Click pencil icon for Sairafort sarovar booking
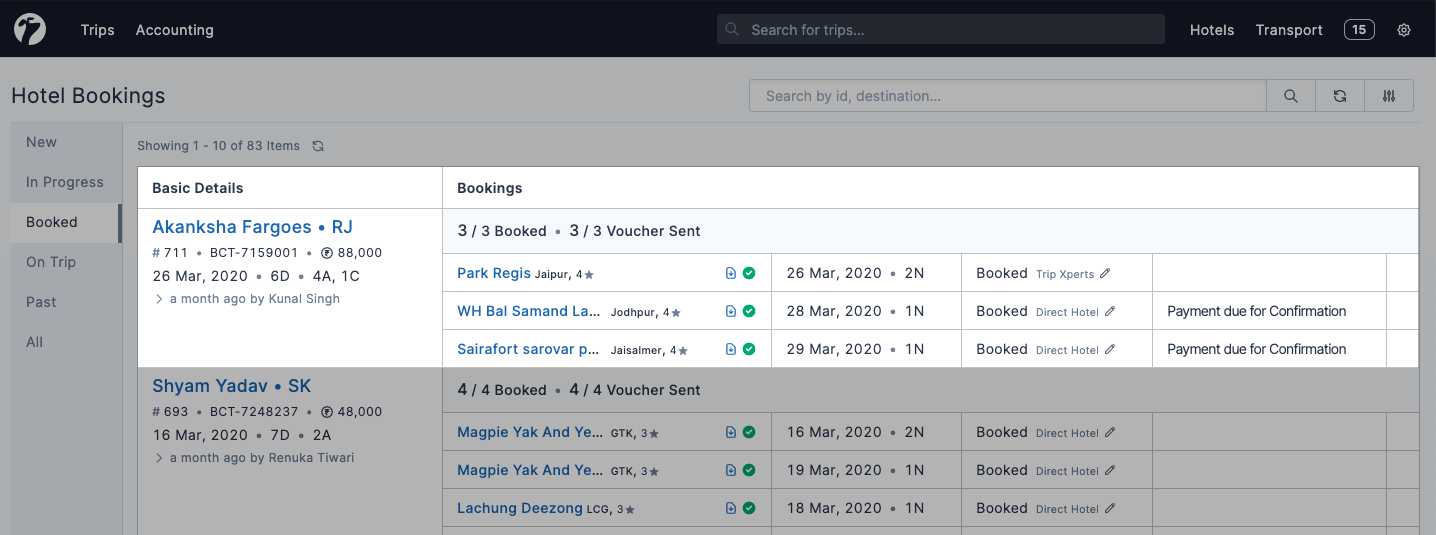The height and width of the screenshot is (535, 1436). tap(1110, 350)
